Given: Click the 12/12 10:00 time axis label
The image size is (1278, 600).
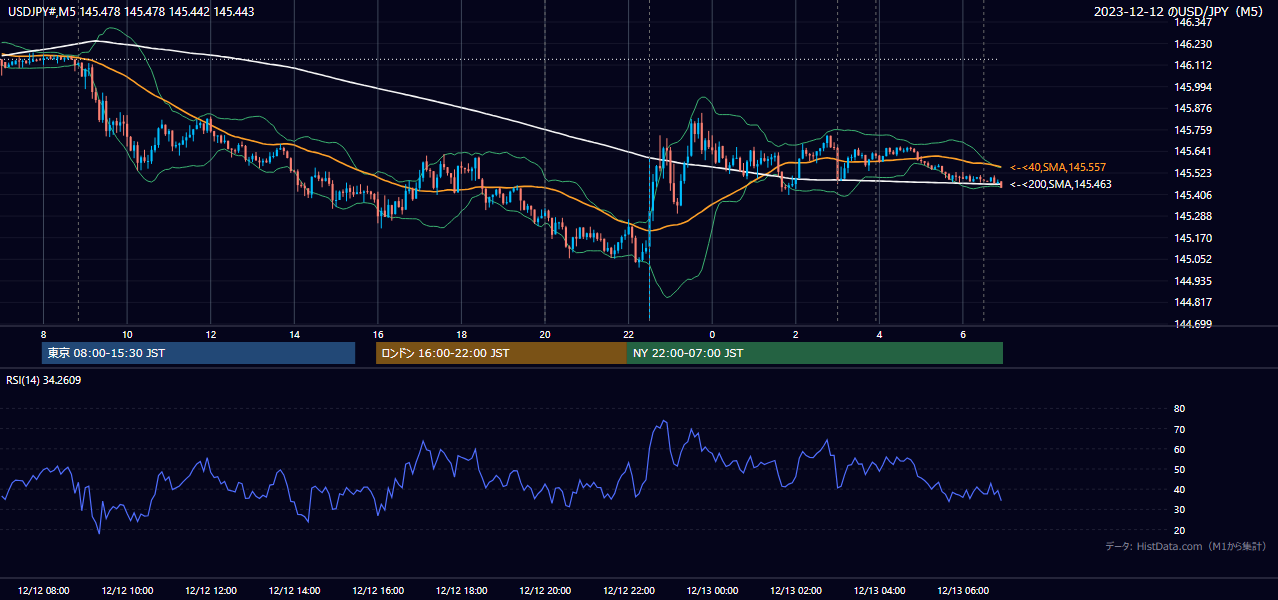Looking at the screenshot, I should pyautogui.click(x=127, y=591).
